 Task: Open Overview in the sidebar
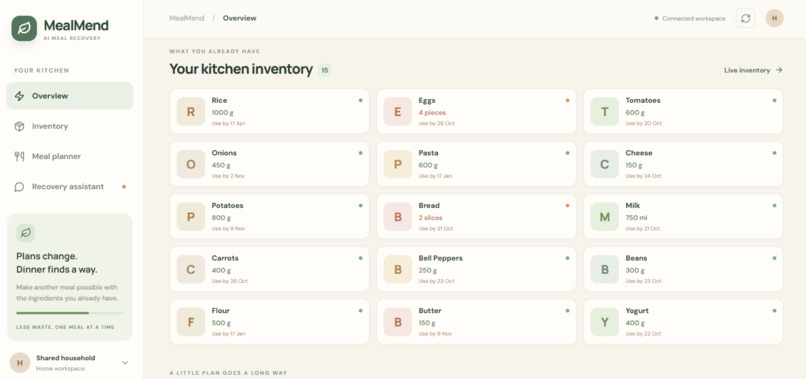[x=70, y=96]
